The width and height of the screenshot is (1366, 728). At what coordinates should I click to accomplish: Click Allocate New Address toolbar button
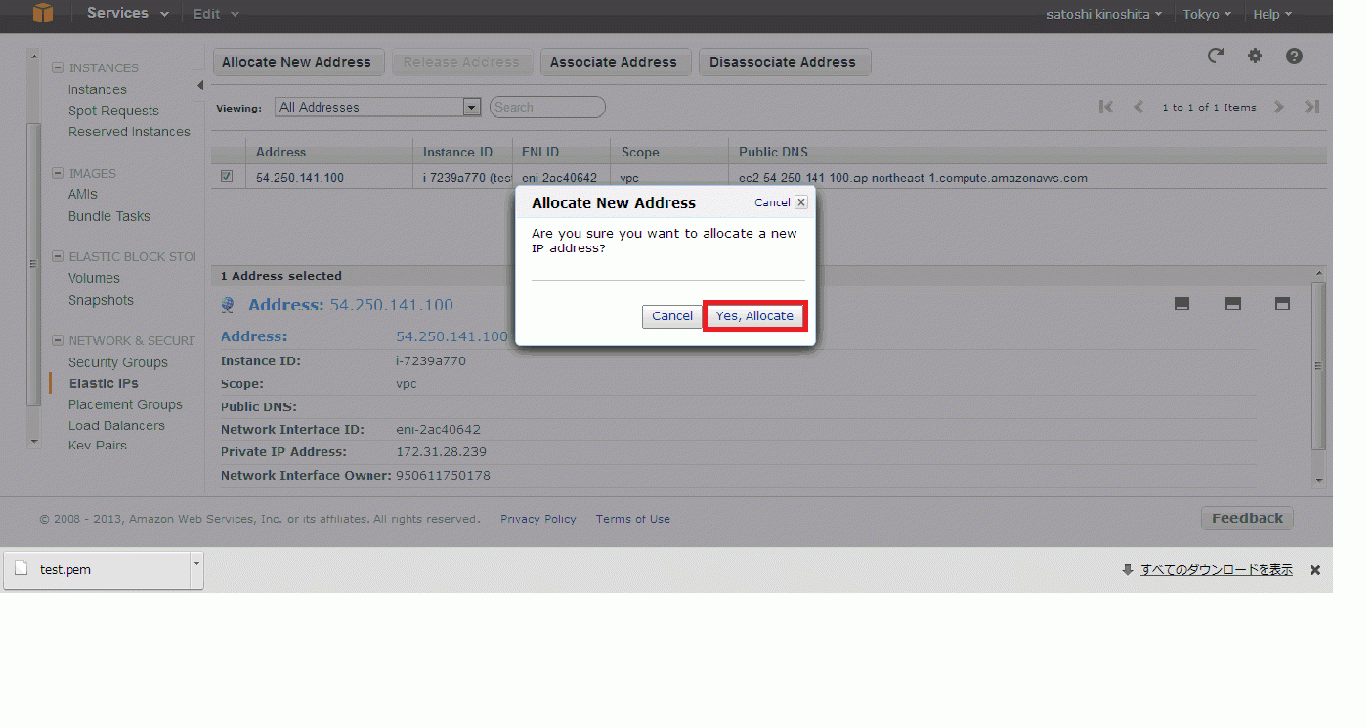point(296,62)
